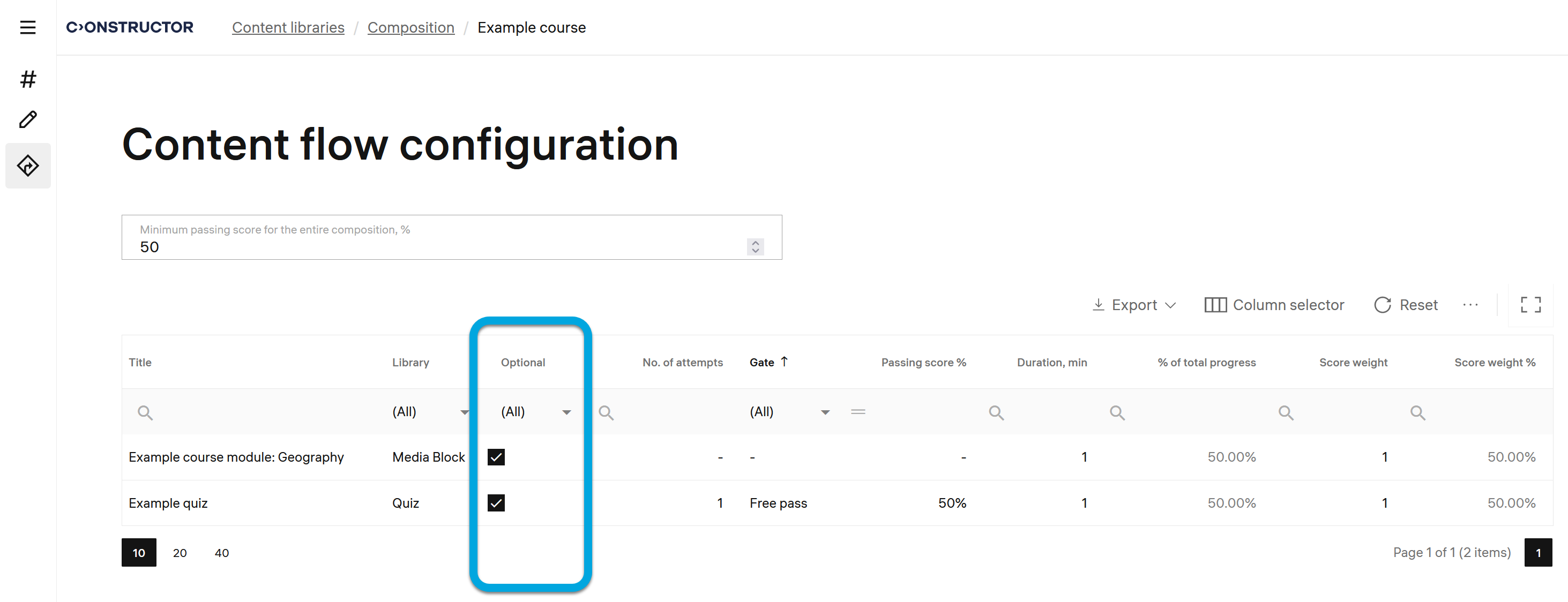Navigate to Composition breadcrumb link
This screenshot has height=602, width=1568.
411,27
